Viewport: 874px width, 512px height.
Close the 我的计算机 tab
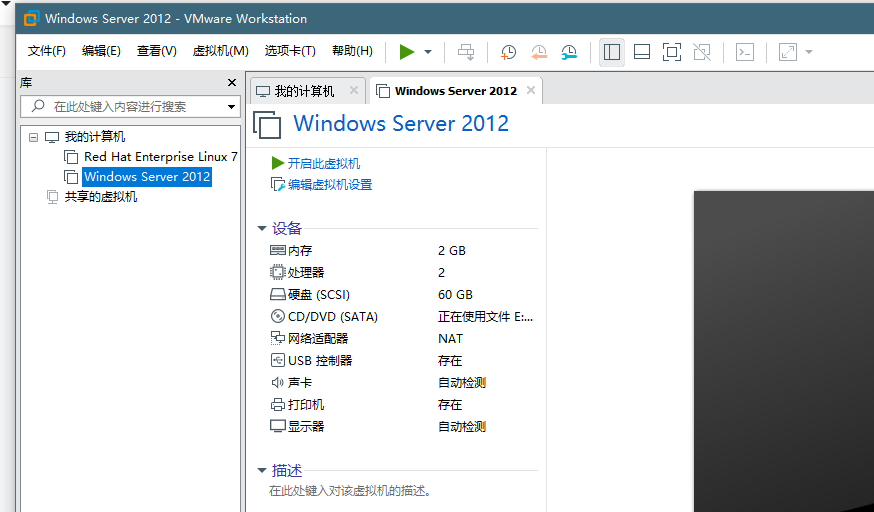(354, 90)
